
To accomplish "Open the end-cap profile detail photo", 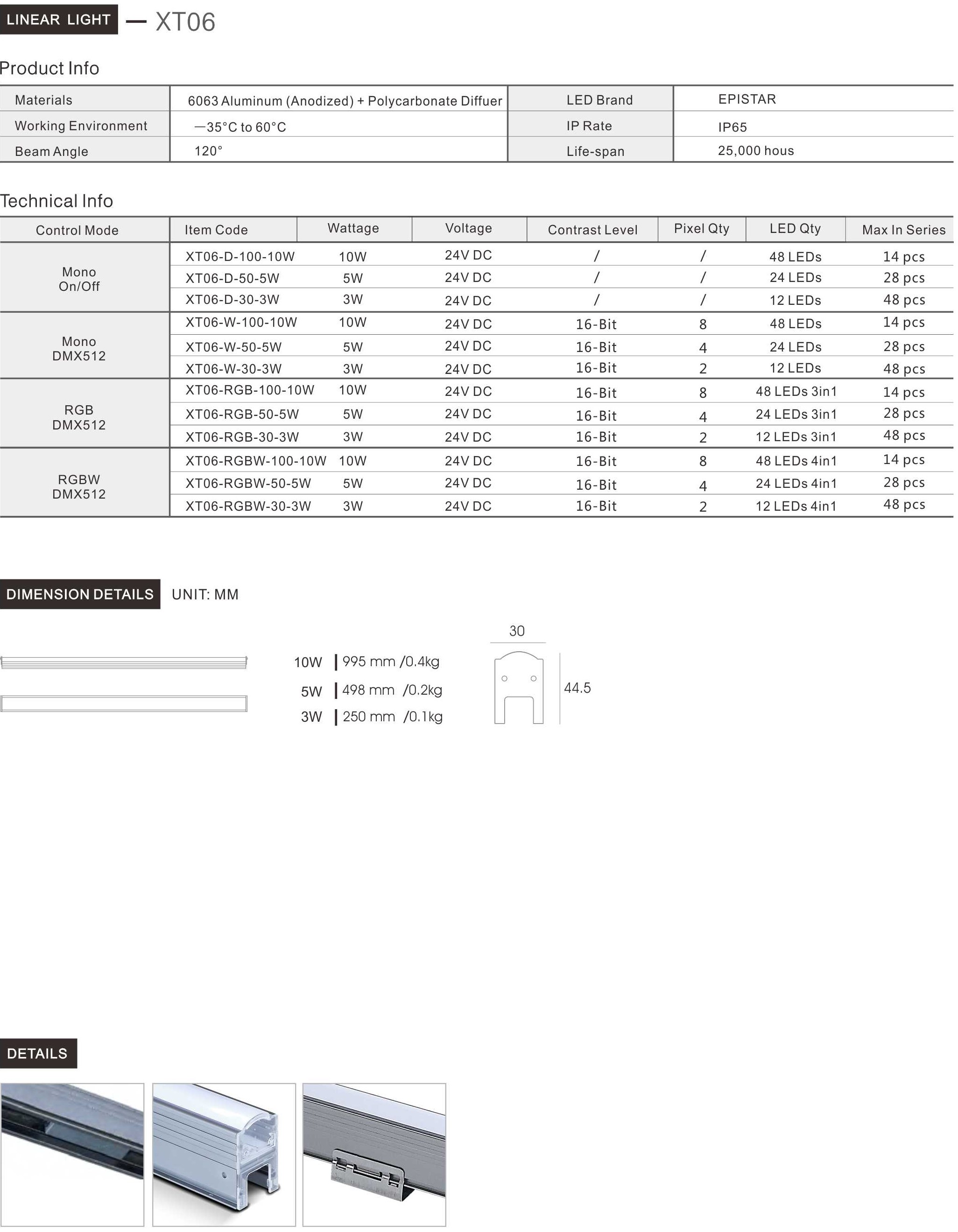I will coord(224,1154).
